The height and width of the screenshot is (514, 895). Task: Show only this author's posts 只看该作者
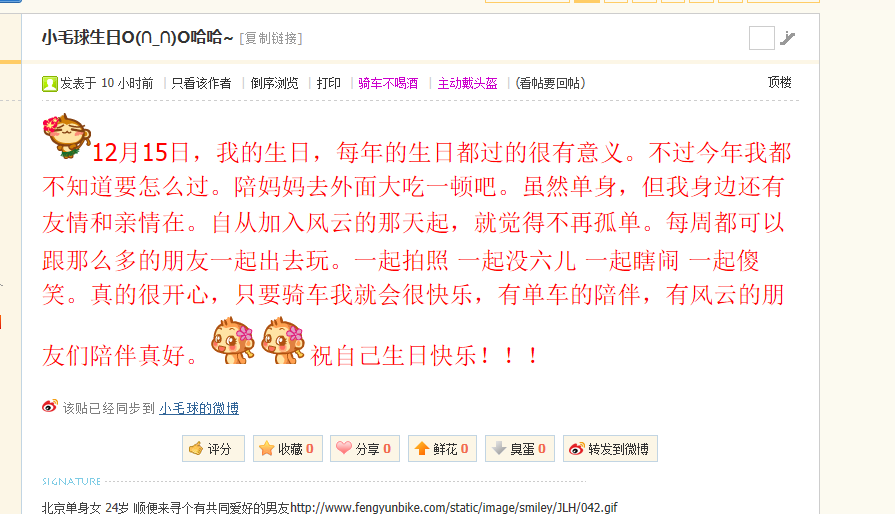201,83
